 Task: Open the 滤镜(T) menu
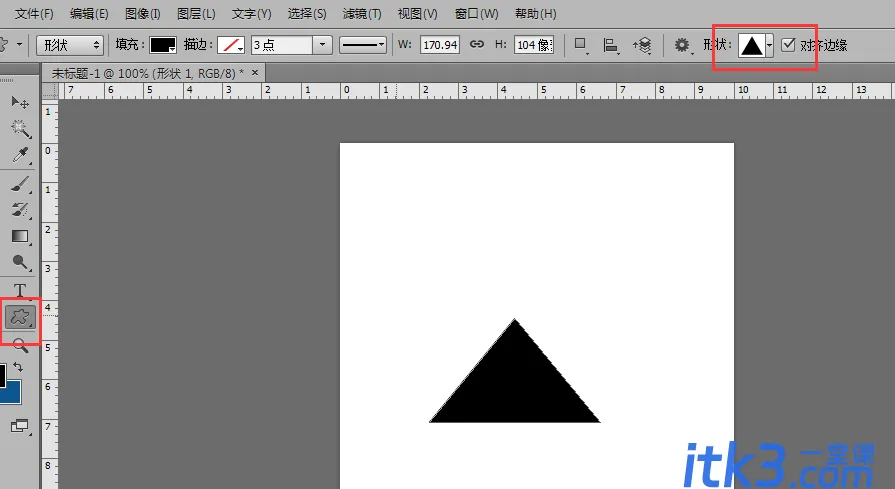click(362, 14)
